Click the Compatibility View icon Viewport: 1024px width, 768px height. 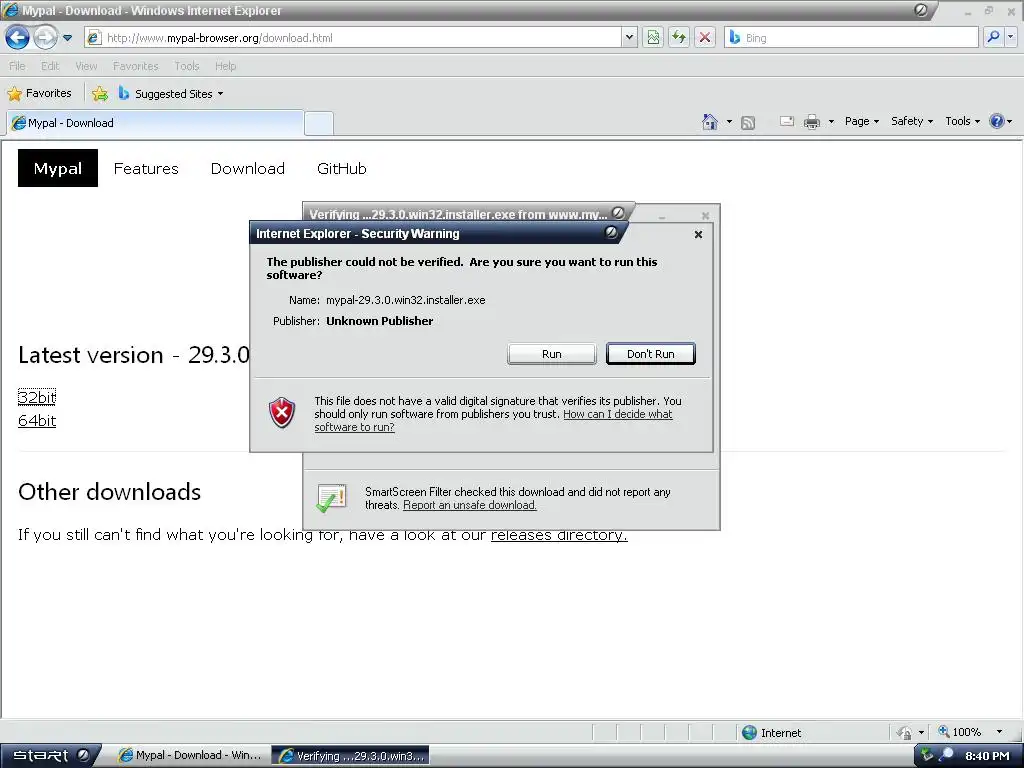(x=653, y=37)
